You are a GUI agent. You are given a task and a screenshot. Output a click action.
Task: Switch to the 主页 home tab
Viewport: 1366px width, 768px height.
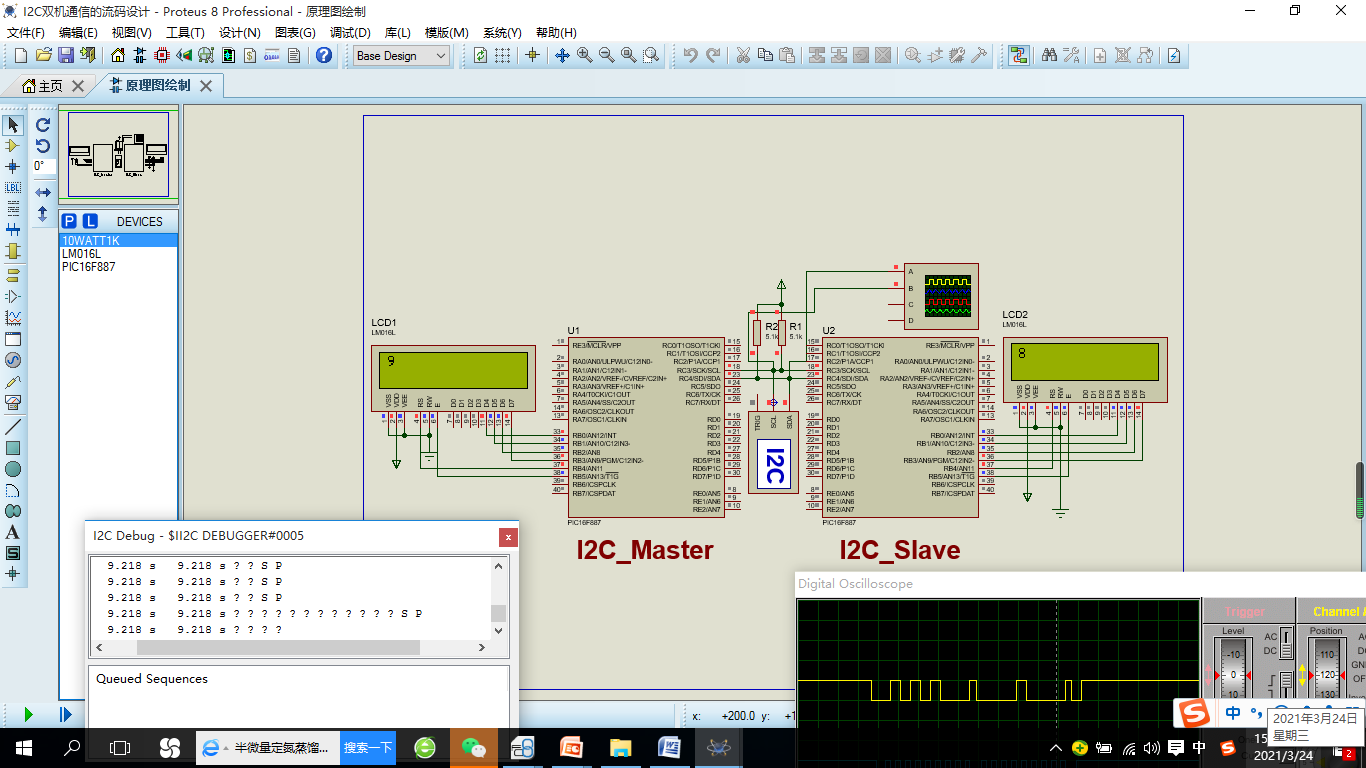50,86
